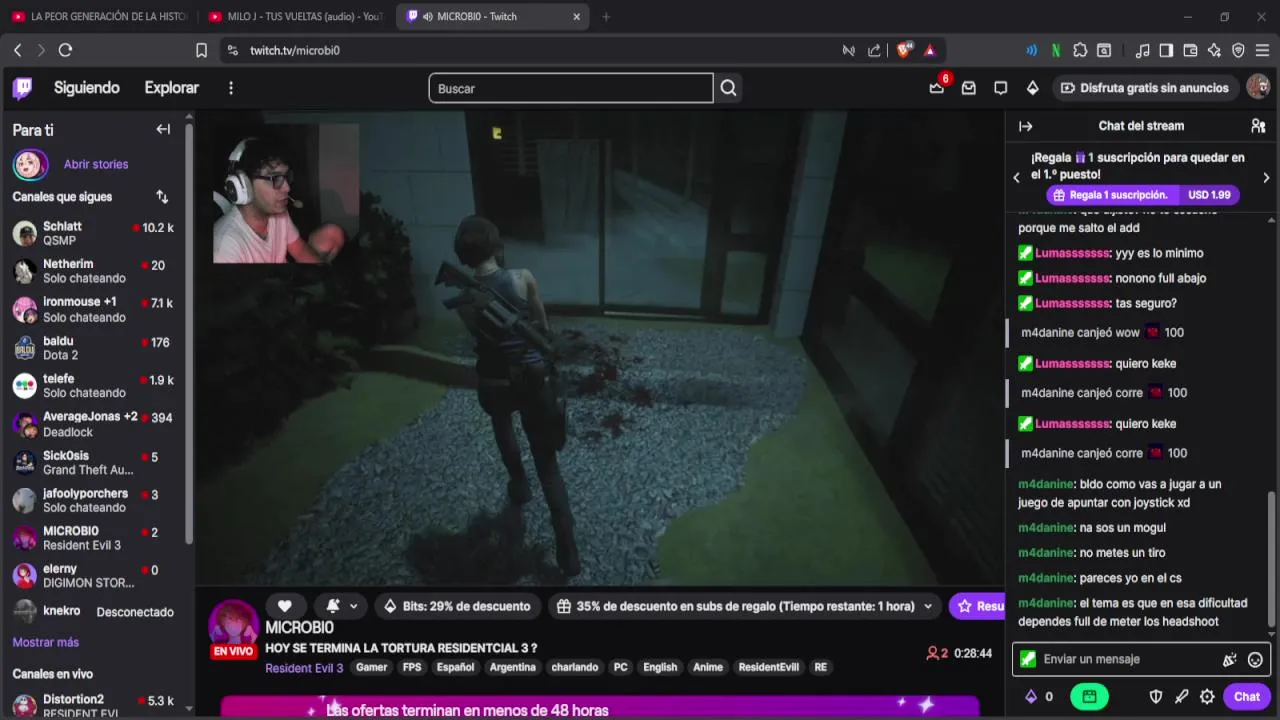Go to Twitch home via logo
The image size is (1280, 720).
pyautogui.click(x=23, y=88)
